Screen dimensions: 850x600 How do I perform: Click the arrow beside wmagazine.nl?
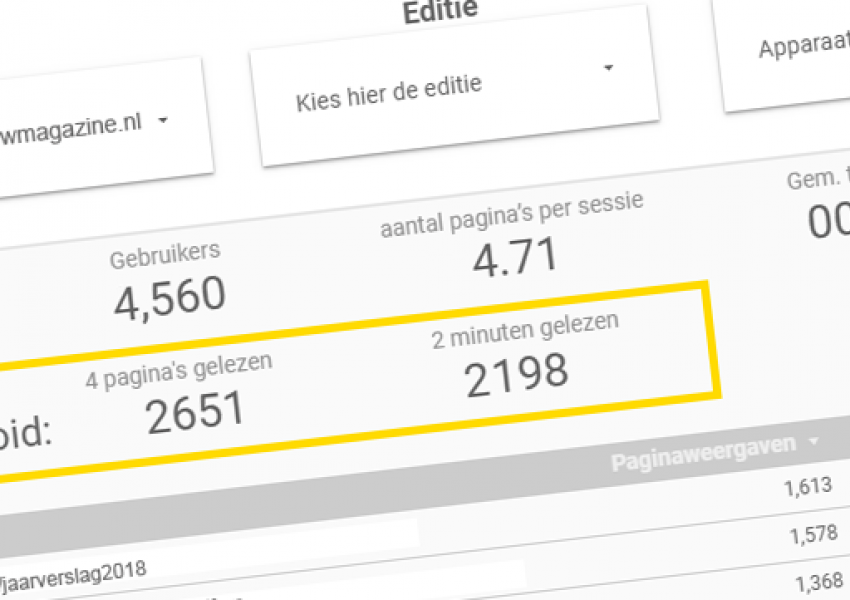(163, 121)
